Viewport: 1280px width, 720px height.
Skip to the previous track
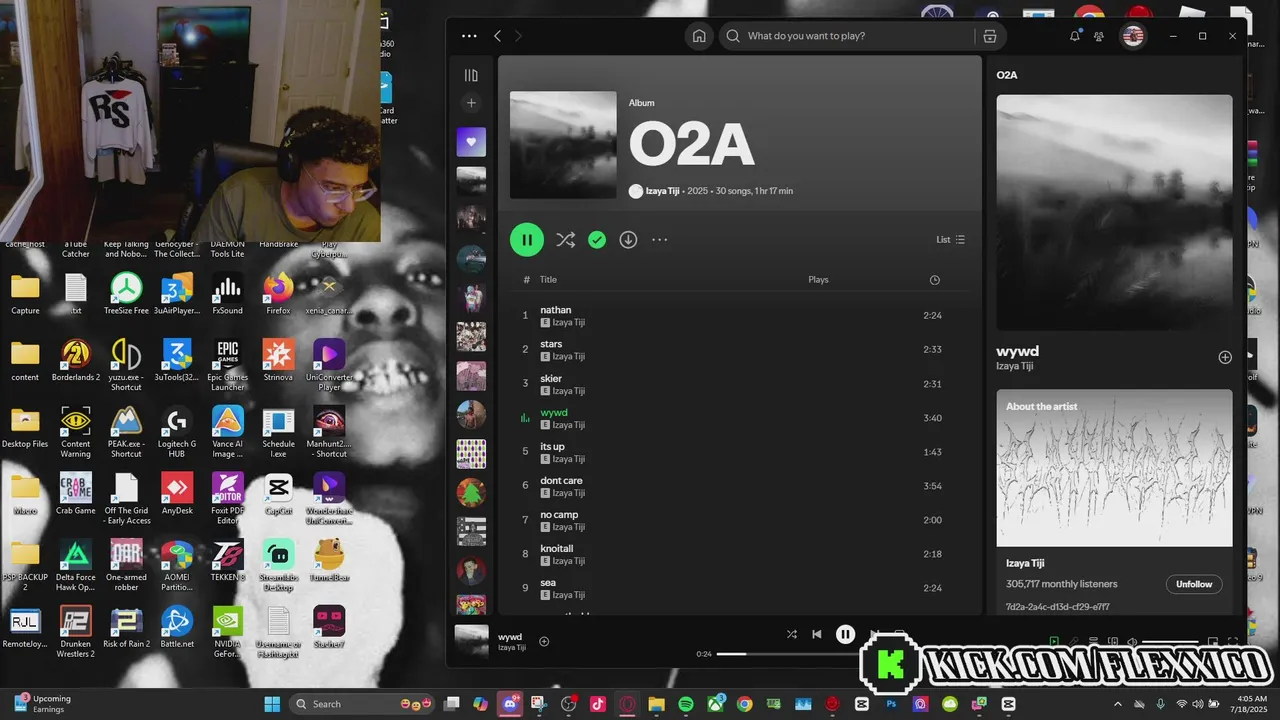[817, 634]
